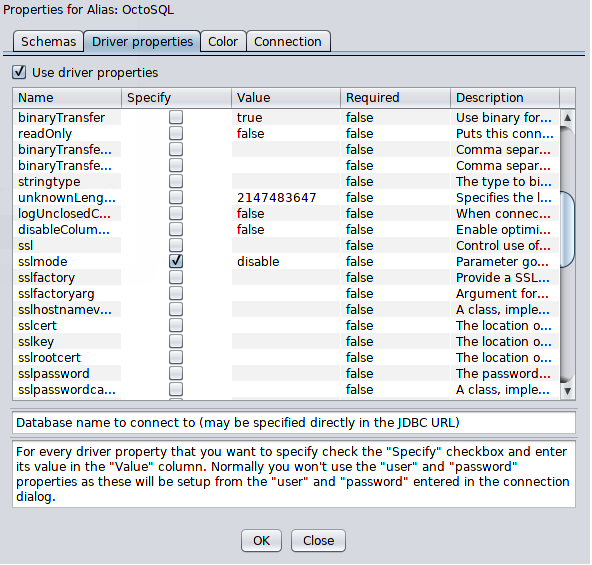The height and width of the screenshot is (565, 592).
Task: Select the disable value cell for sslmode
Action: (286, 261)
